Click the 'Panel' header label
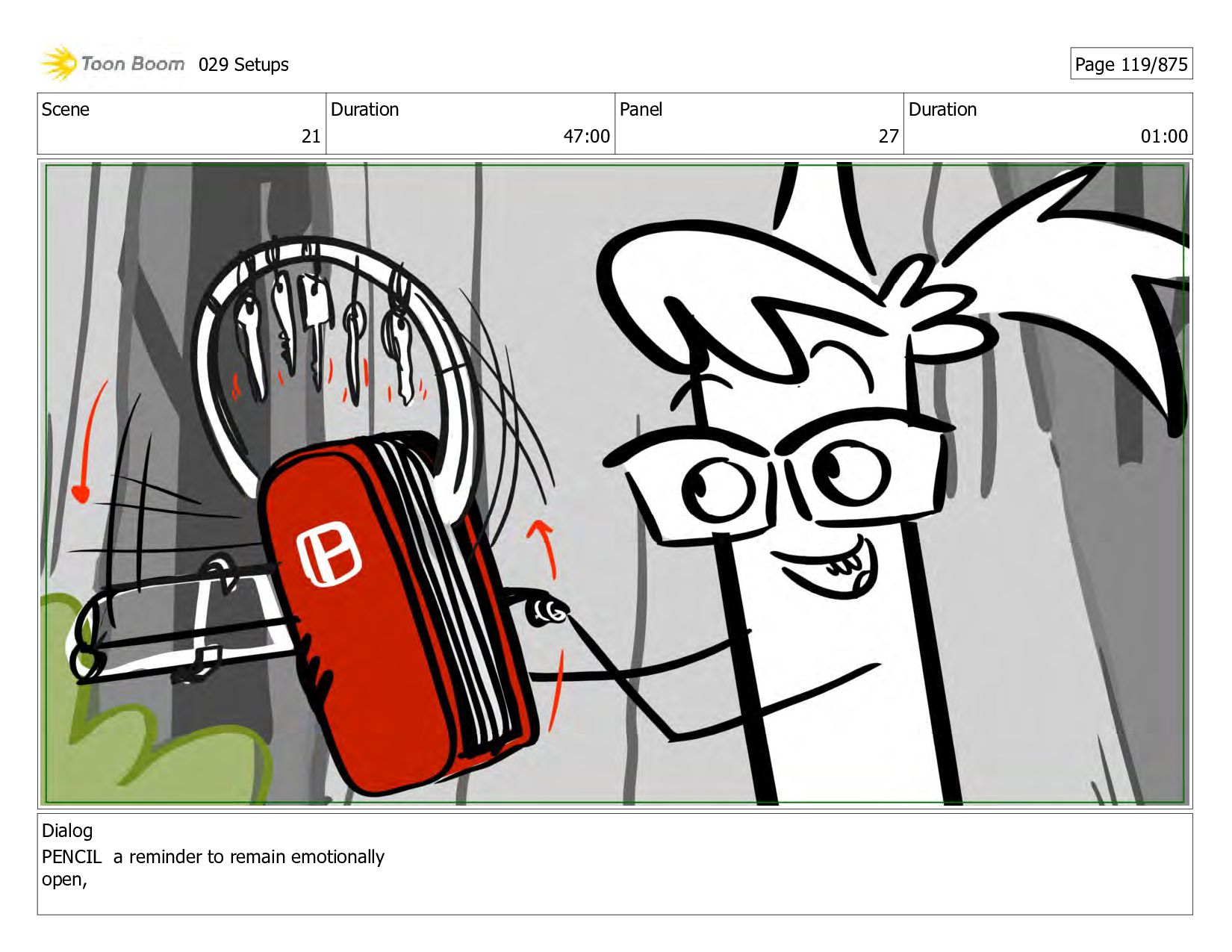1232x952 pixels. coord(641,110)
